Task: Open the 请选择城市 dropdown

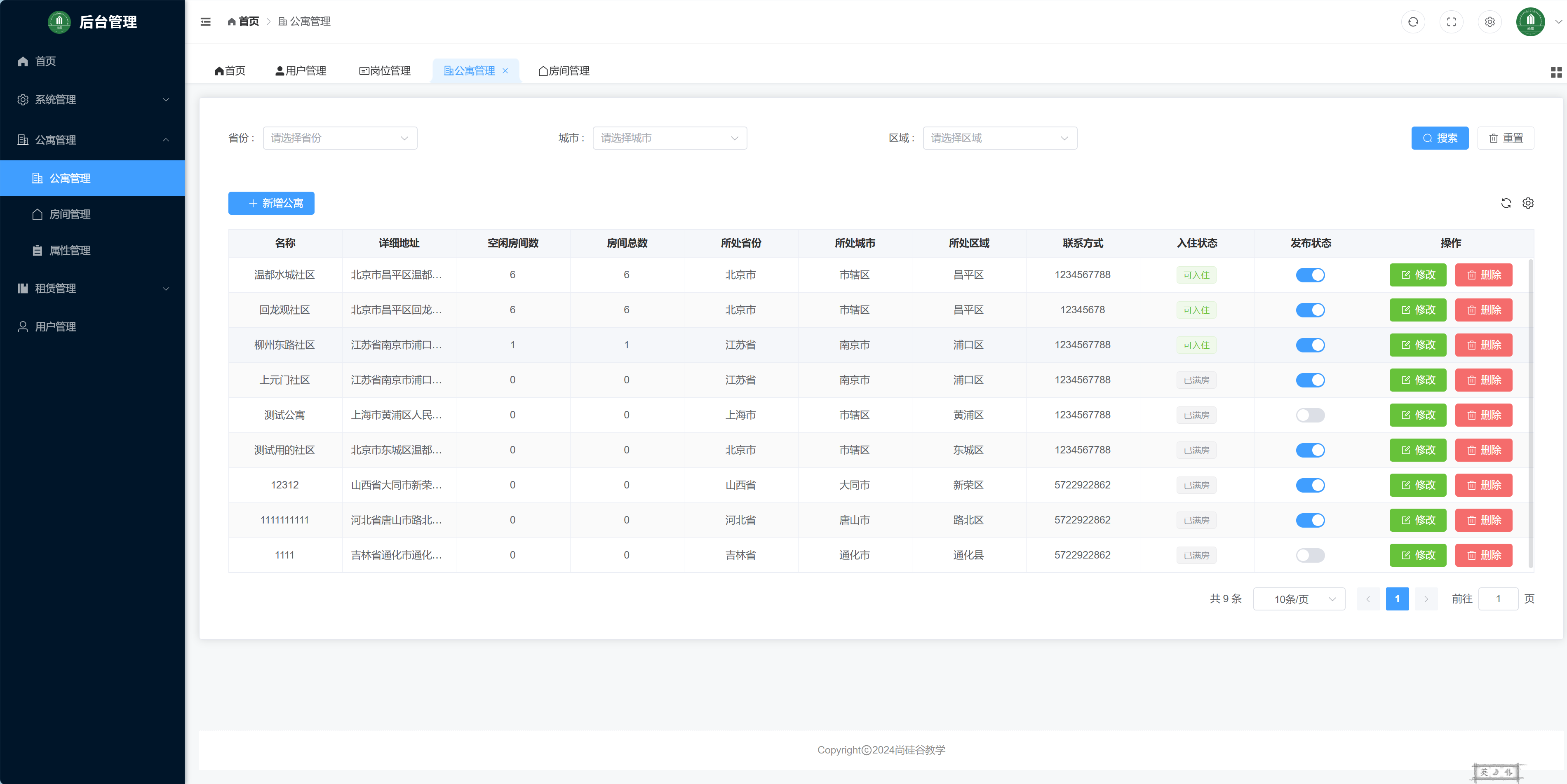Action: tap(669, 138)
